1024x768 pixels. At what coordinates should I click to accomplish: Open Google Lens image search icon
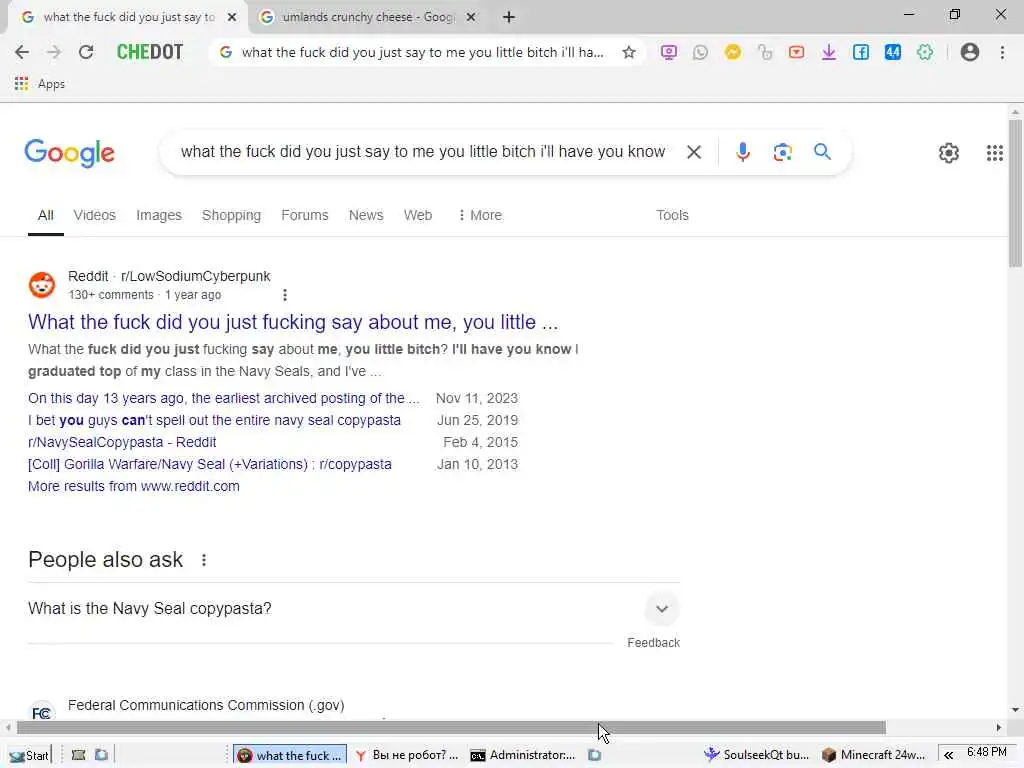coord(782,152)
